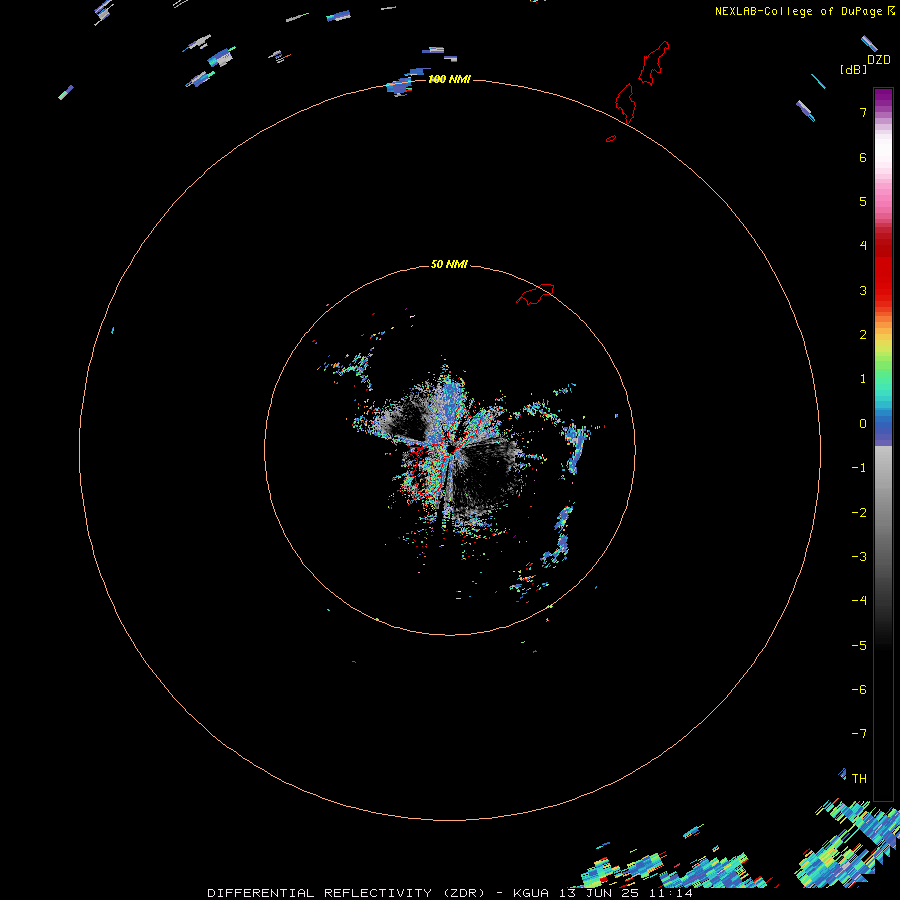Click the red island outline on the 50 NMI ring
The width and height of the screenshot is (900, 900).
tap(535, 294)
